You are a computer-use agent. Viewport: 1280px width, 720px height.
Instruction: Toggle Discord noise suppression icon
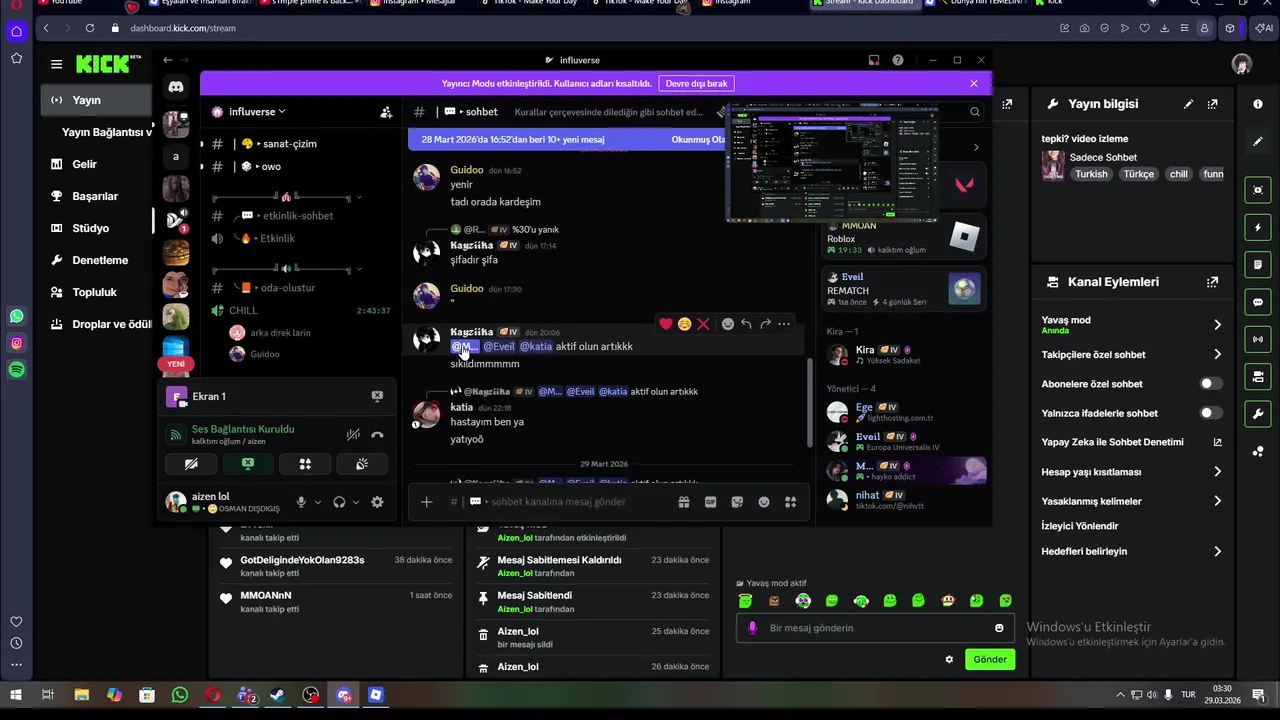tap(353, 435)
